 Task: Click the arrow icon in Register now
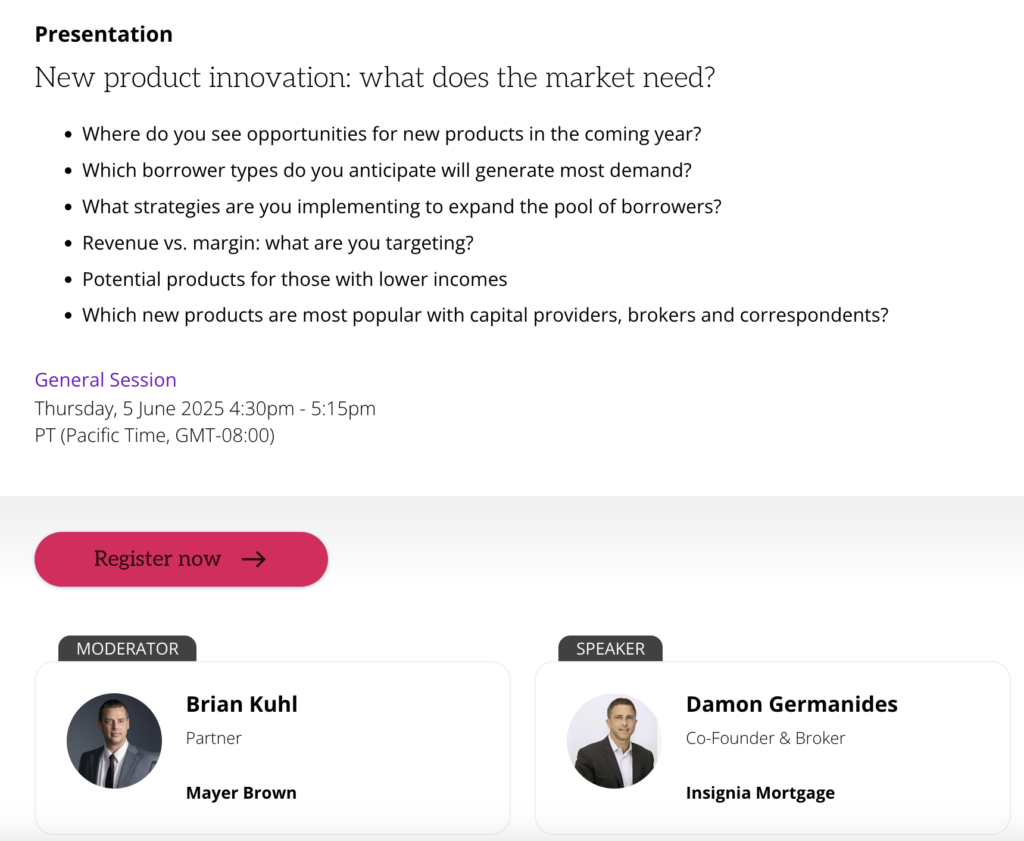click(254, 559)
